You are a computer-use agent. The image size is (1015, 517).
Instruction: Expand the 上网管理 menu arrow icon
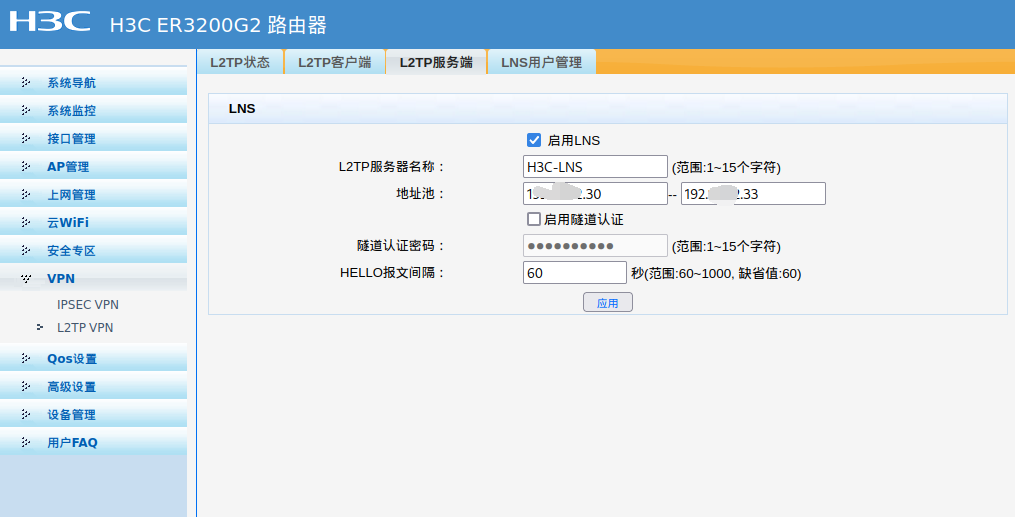26,194
